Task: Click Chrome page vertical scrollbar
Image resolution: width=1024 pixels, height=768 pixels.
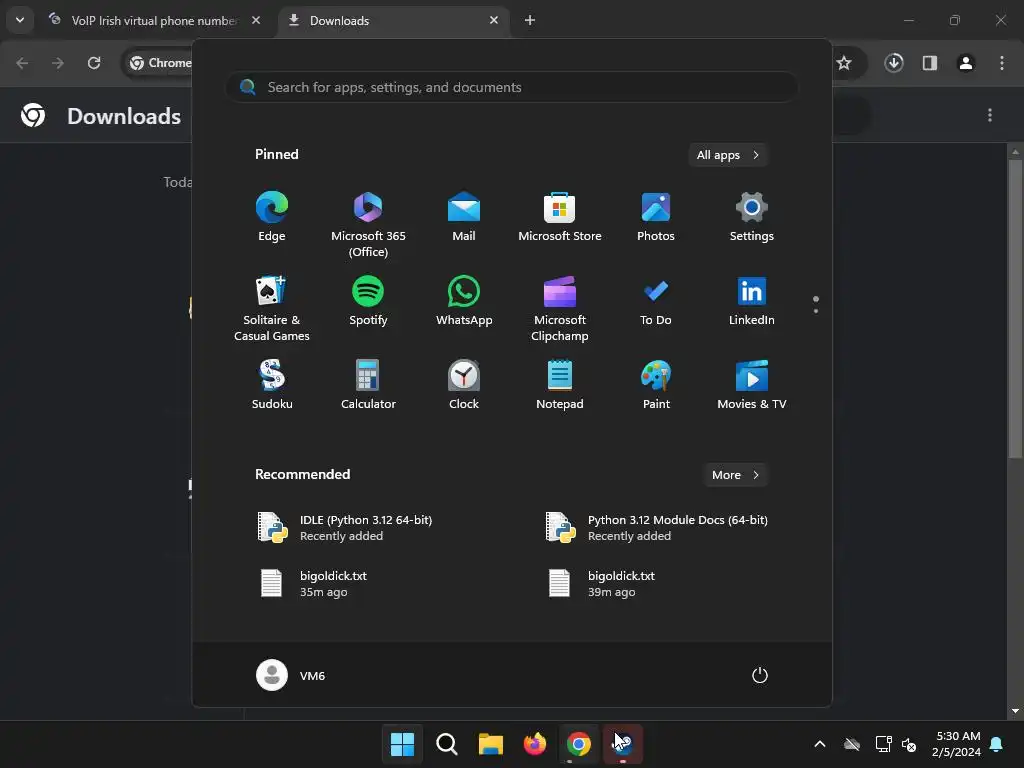Action: click(x=1015, y=307)
